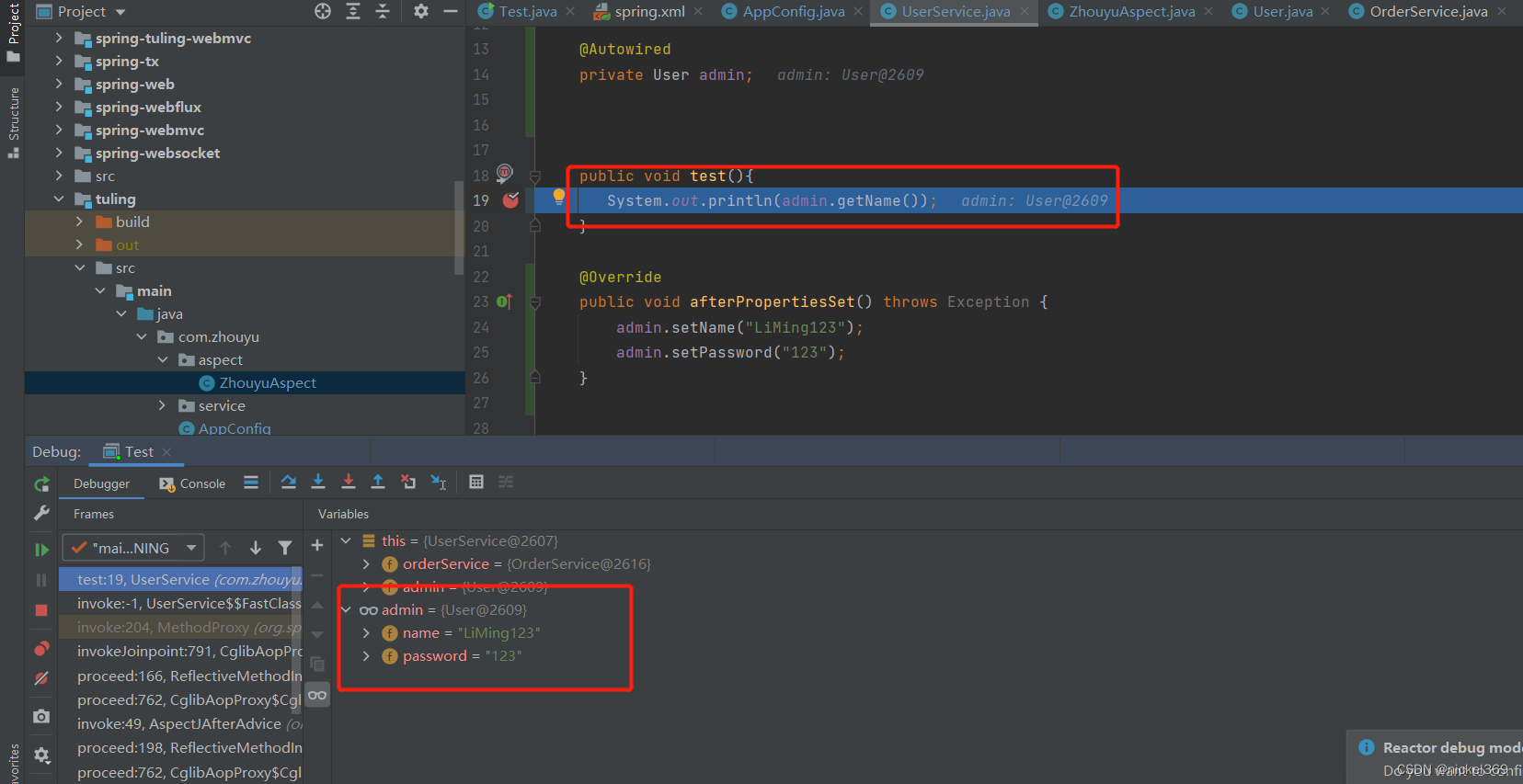Click Expand All in Project panel
The image size is (1523, 784).
point(353,11)
